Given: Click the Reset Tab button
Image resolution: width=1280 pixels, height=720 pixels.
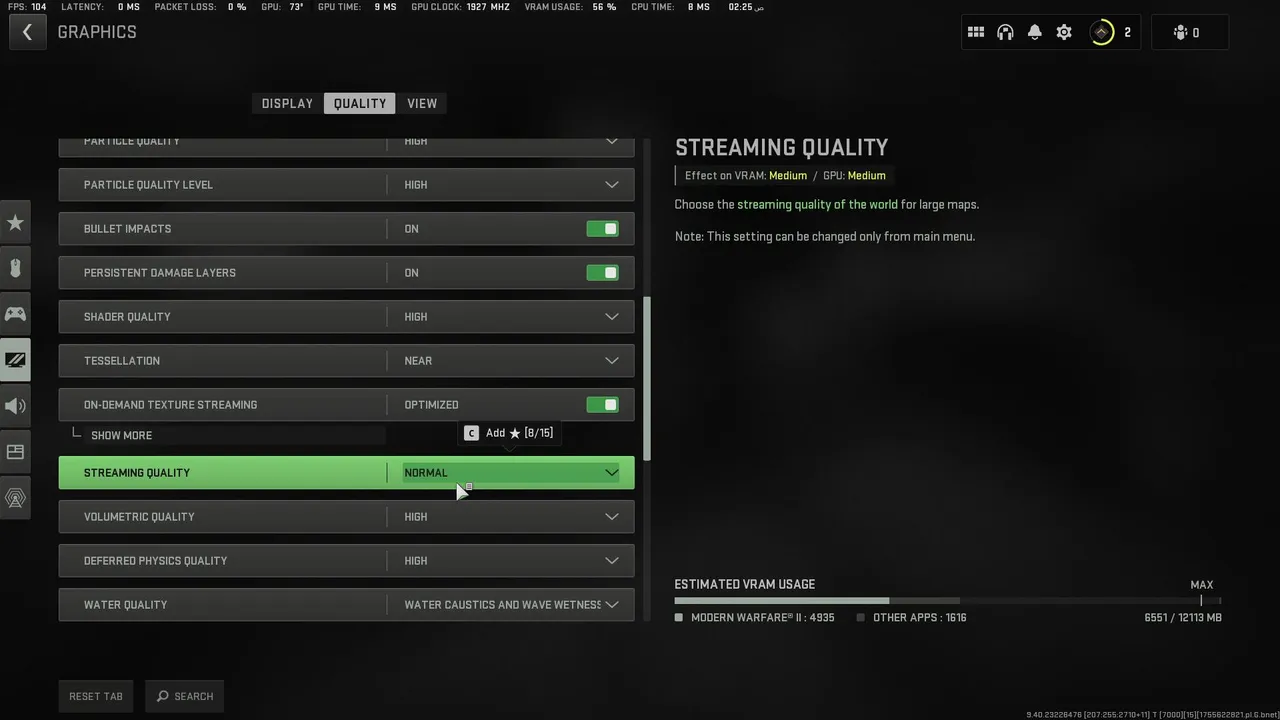Looking at the screenshot, I should [96, 696].
